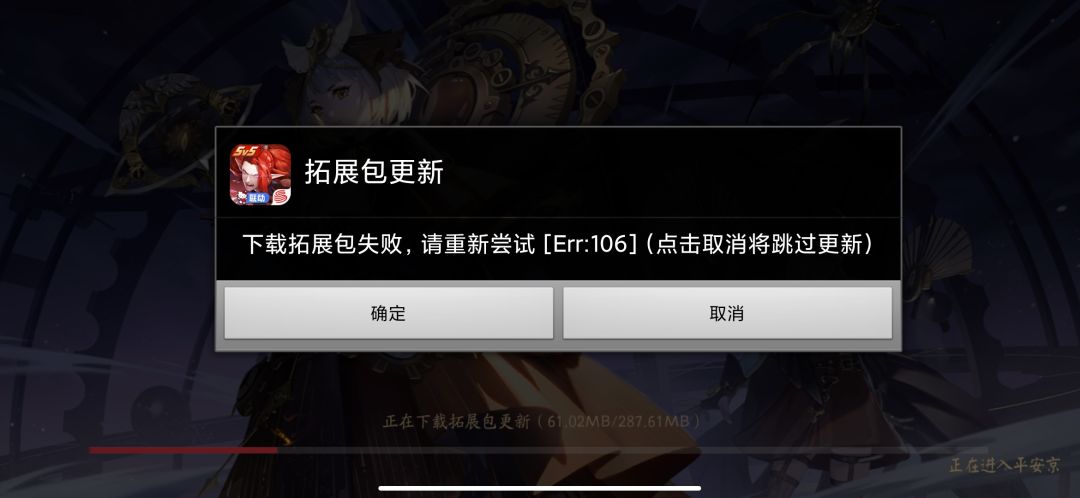This screenshot has height=498, width=1080.
Task: Click the red filled part of progress bar
Action: click(x=183, y=450)
